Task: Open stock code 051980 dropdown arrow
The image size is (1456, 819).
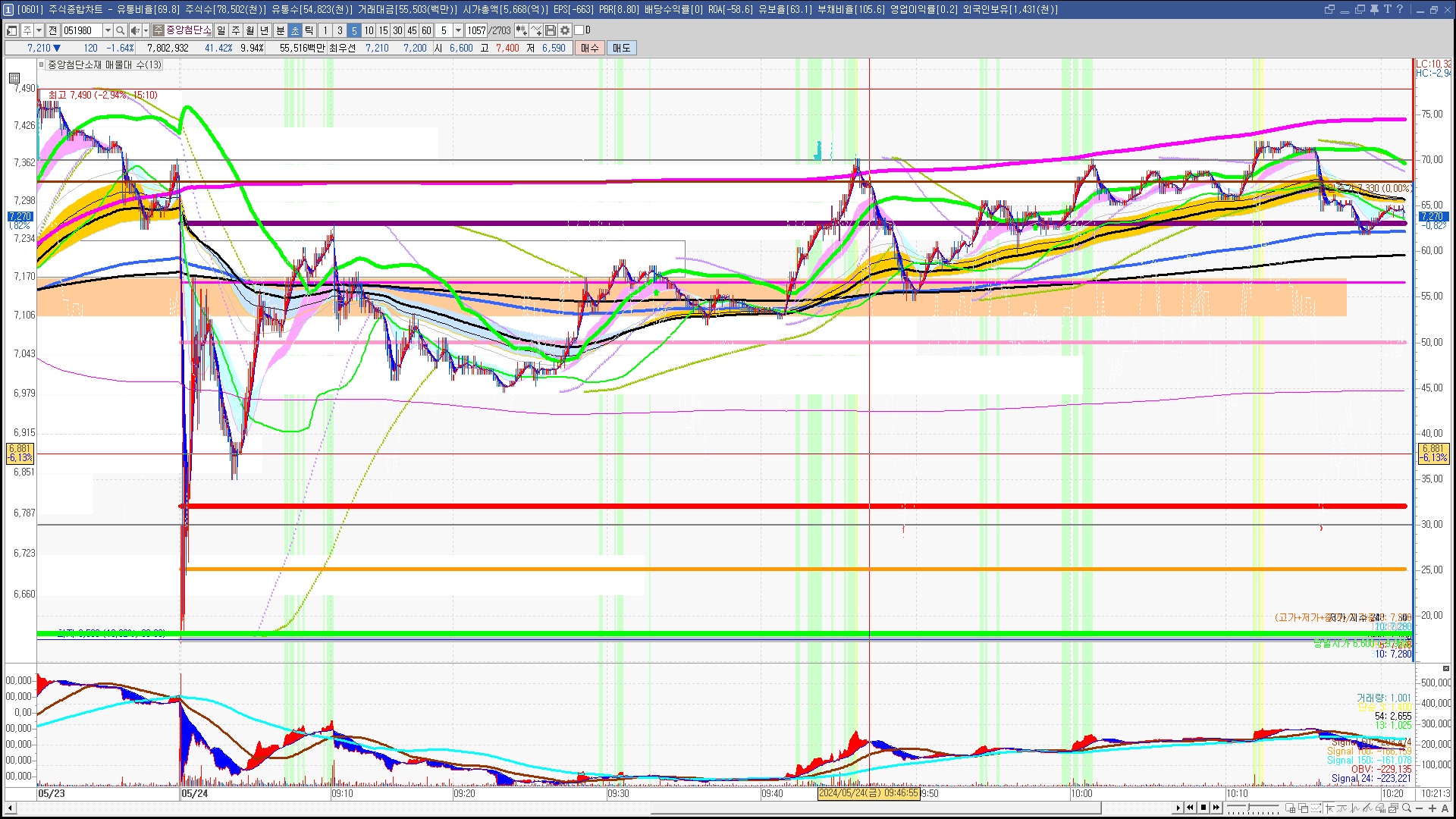Action: (x=108, y=30)
